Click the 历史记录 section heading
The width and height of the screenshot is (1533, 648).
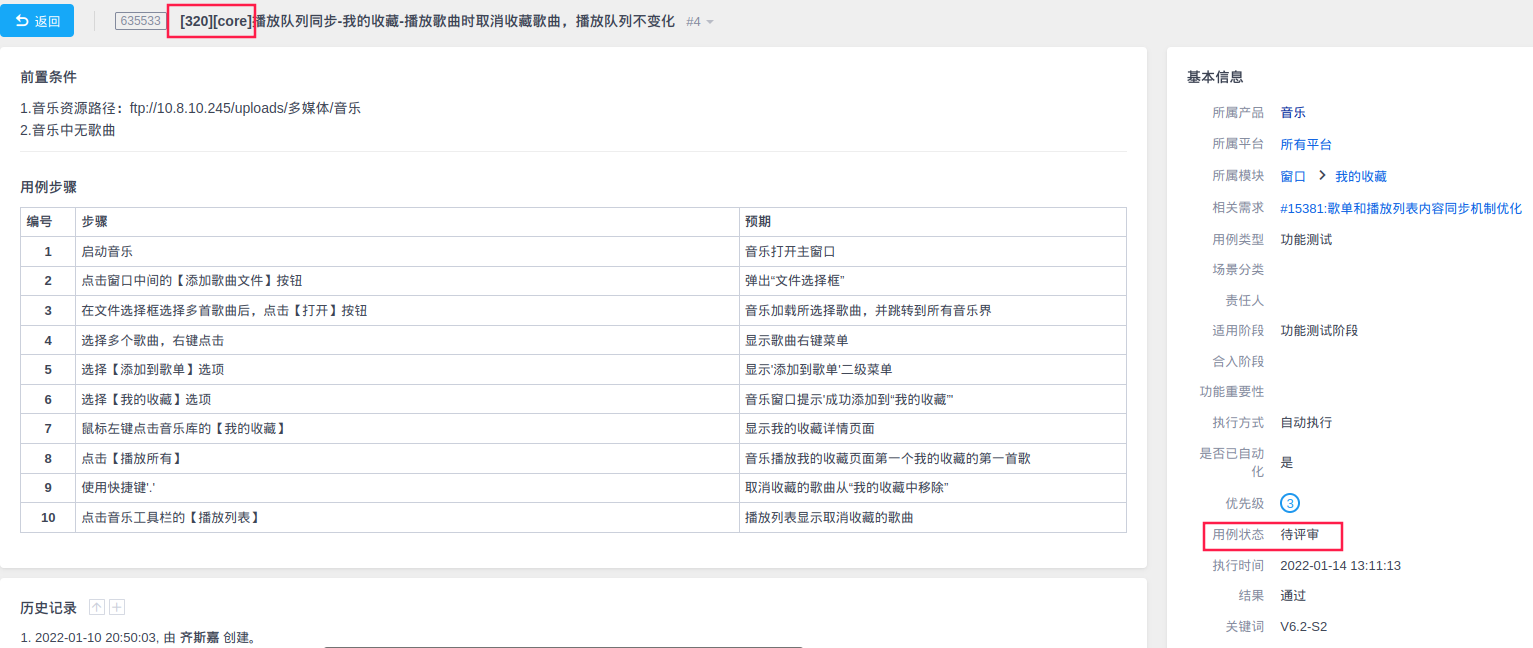coord(48,608)
